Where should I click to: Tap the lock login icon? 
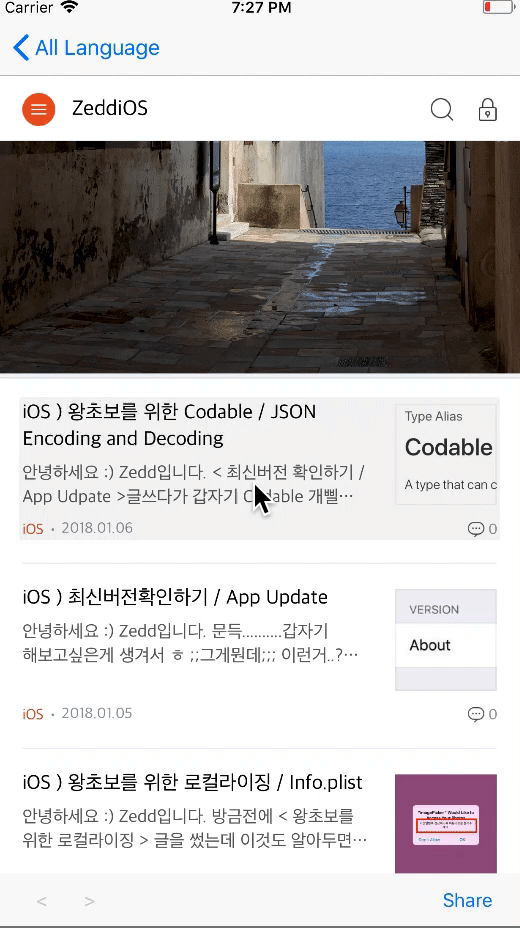[x=487, y=109]
